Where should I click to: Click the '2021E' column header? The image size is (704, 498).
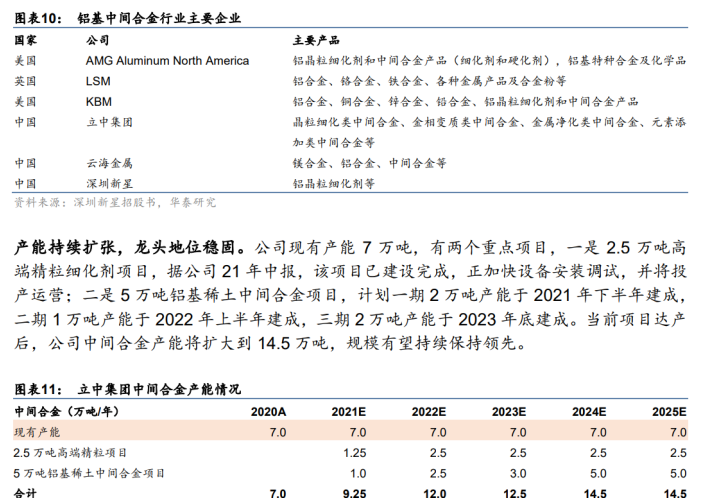coord(349,412)
